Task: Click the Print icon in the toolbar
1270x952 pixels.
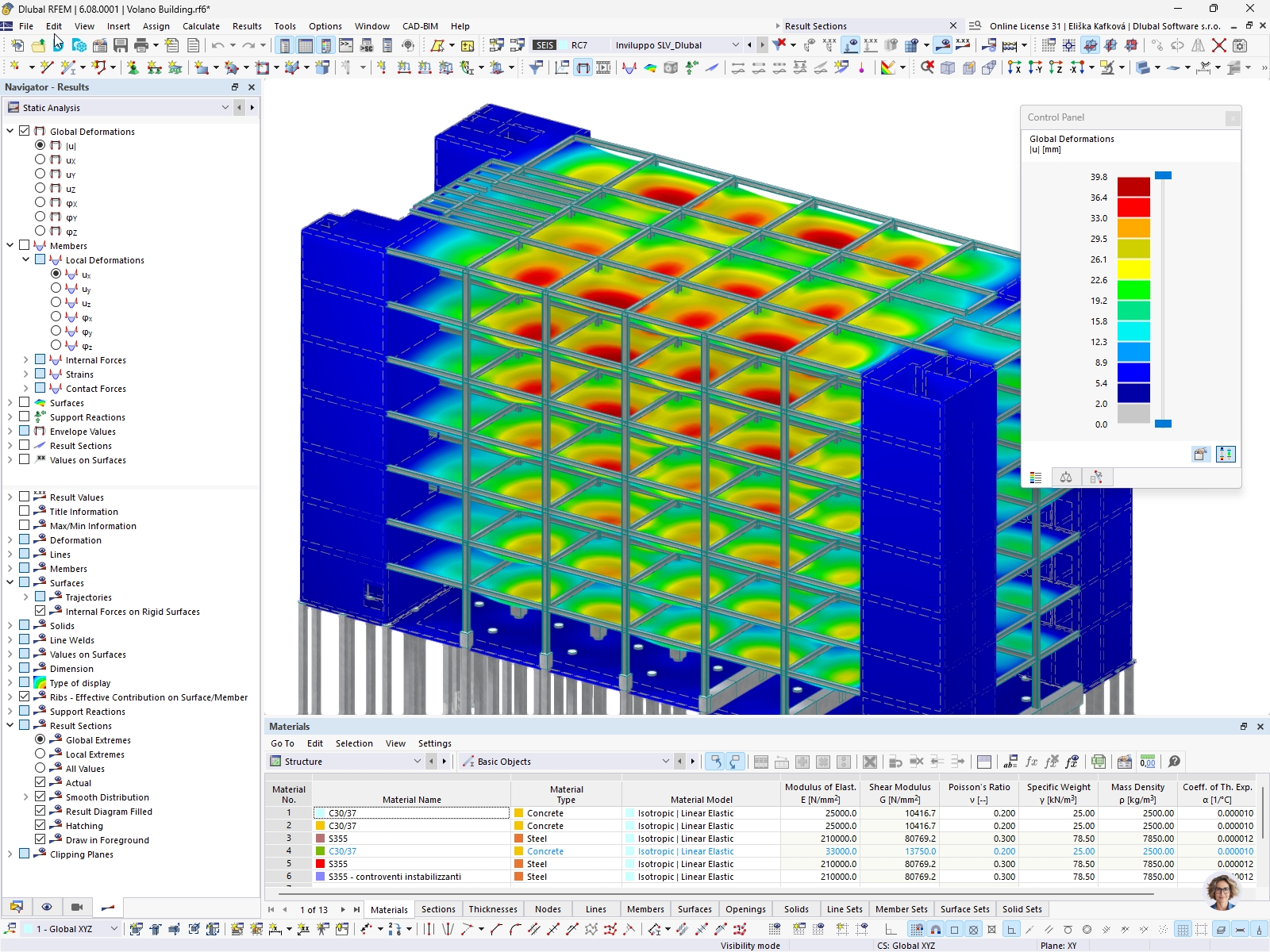Action: (140, 45)
